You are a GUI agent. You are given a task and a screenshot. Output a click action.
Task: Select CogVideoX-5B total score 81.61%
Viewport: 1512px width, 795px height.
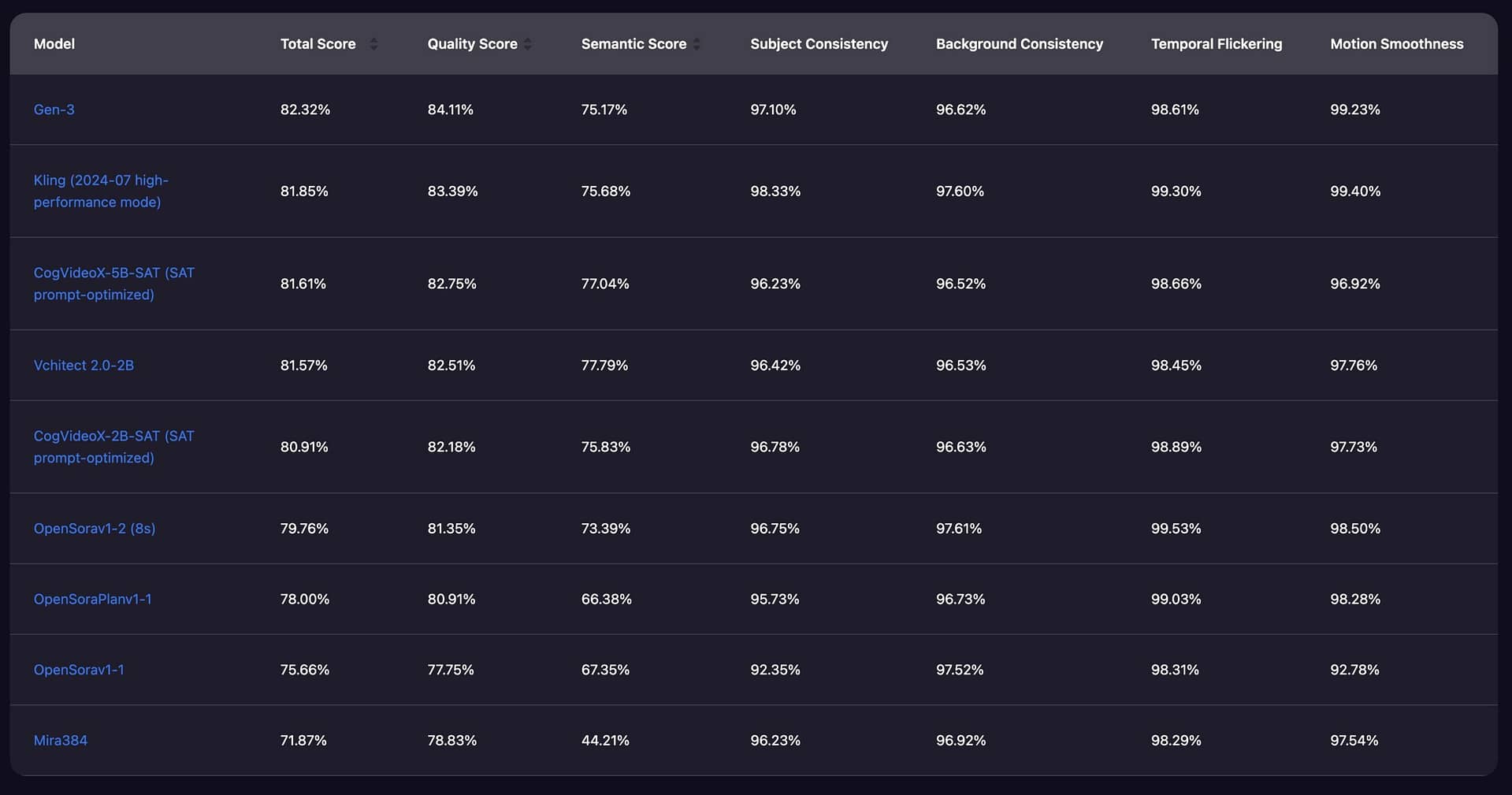303,284
